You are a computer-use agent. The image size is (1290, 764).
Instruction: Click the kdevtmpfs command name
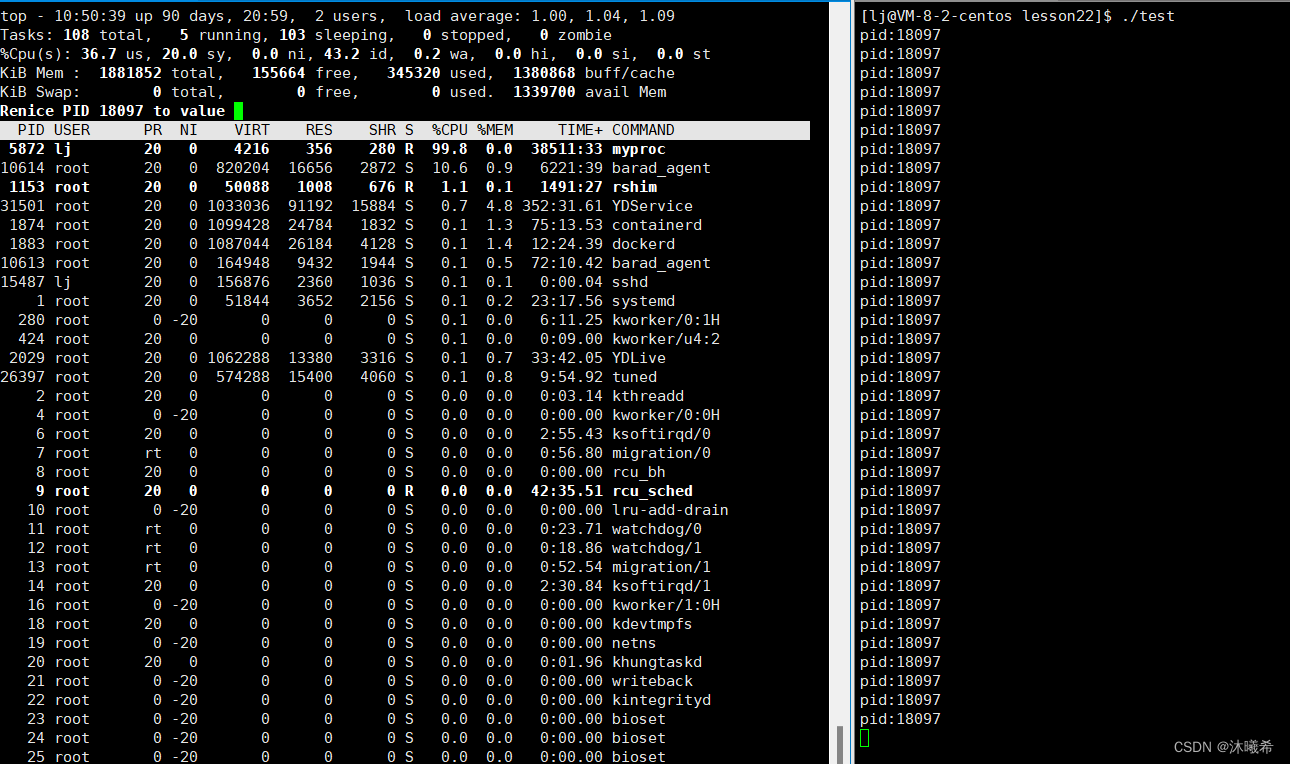(x=652, y=624)
